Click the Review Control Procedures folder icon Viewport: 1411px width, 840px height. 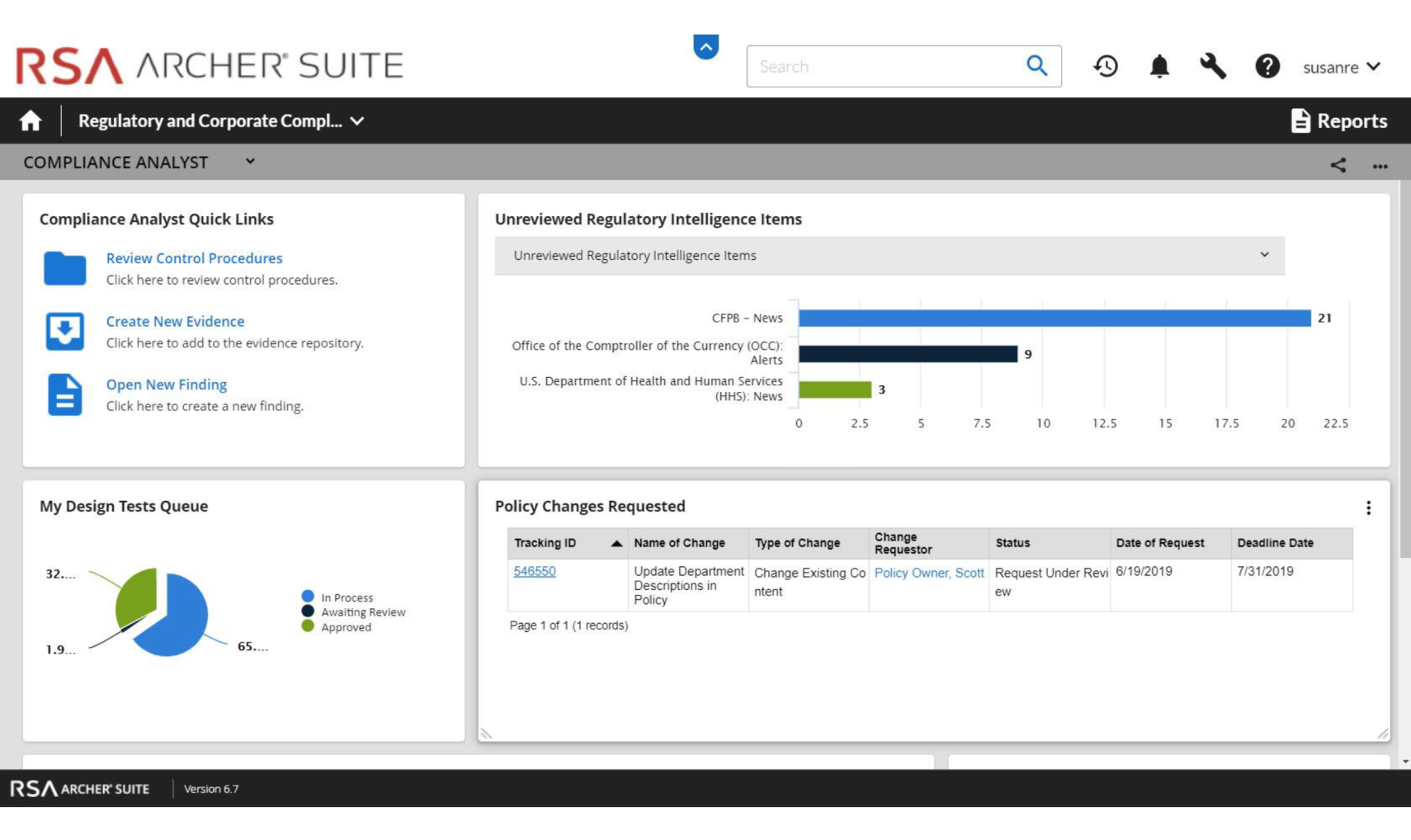pyautogui.click(x=64, y=268)
